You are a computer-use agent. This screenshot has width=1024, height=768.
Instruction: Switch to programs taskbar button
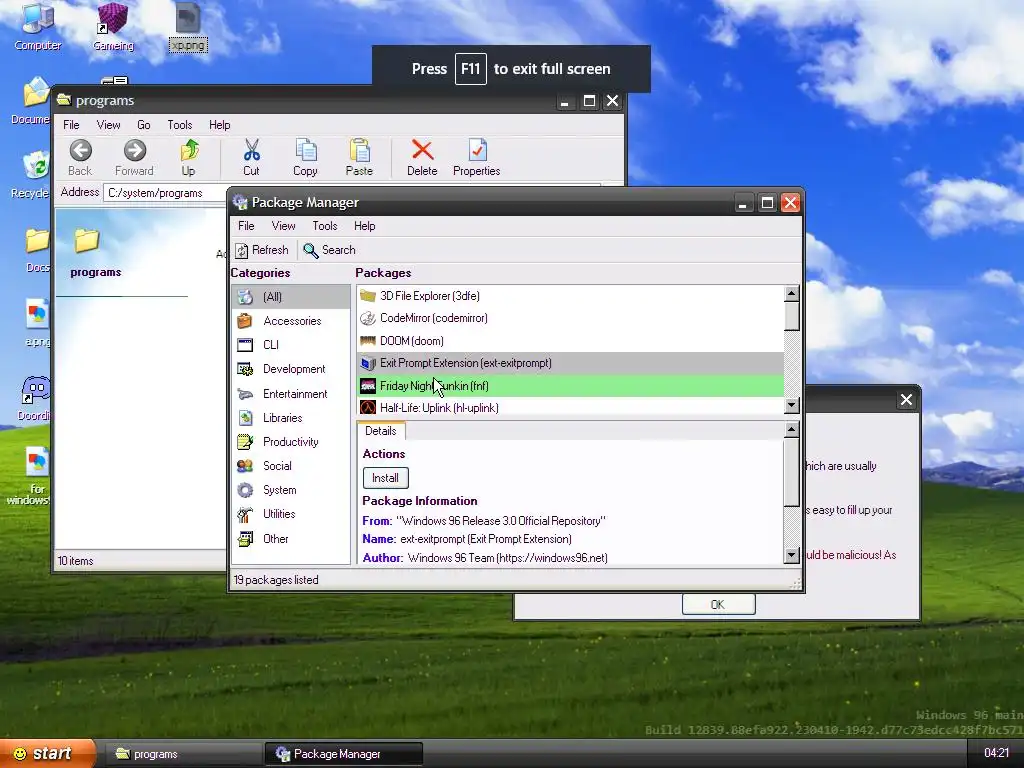(183, 754)
